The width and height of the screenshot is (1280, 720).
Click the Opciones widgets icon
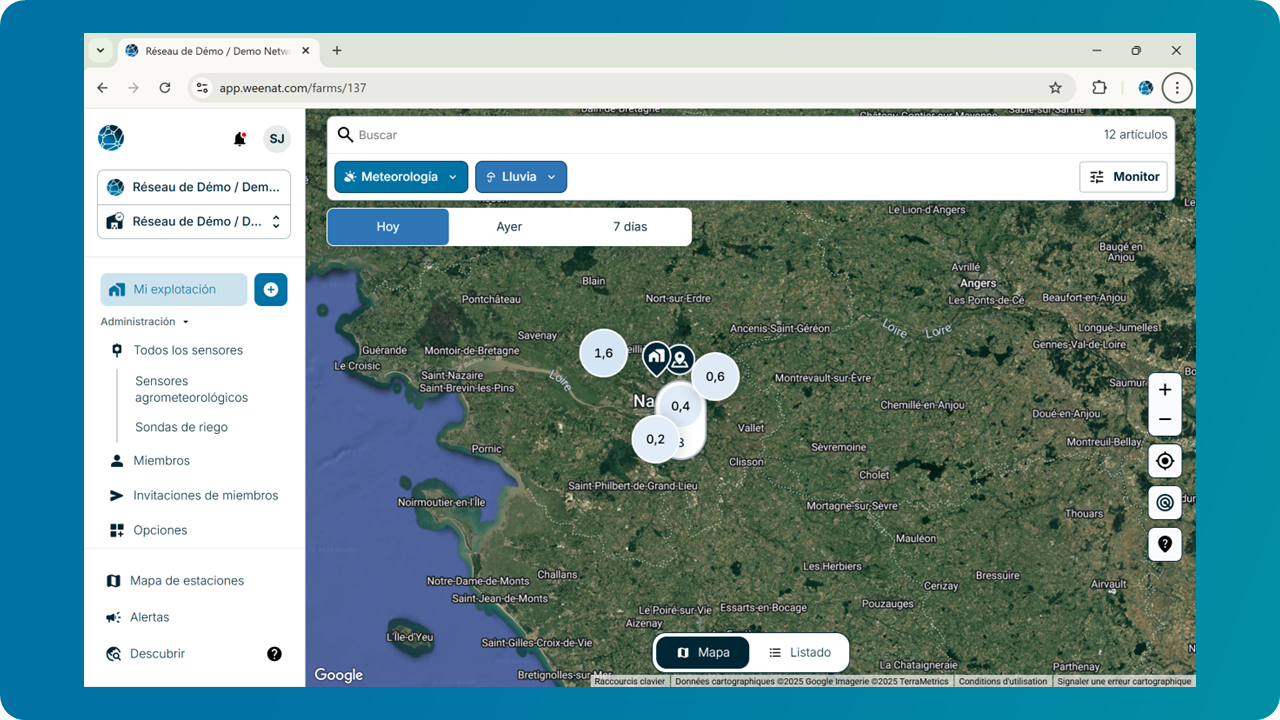(116, 530)
